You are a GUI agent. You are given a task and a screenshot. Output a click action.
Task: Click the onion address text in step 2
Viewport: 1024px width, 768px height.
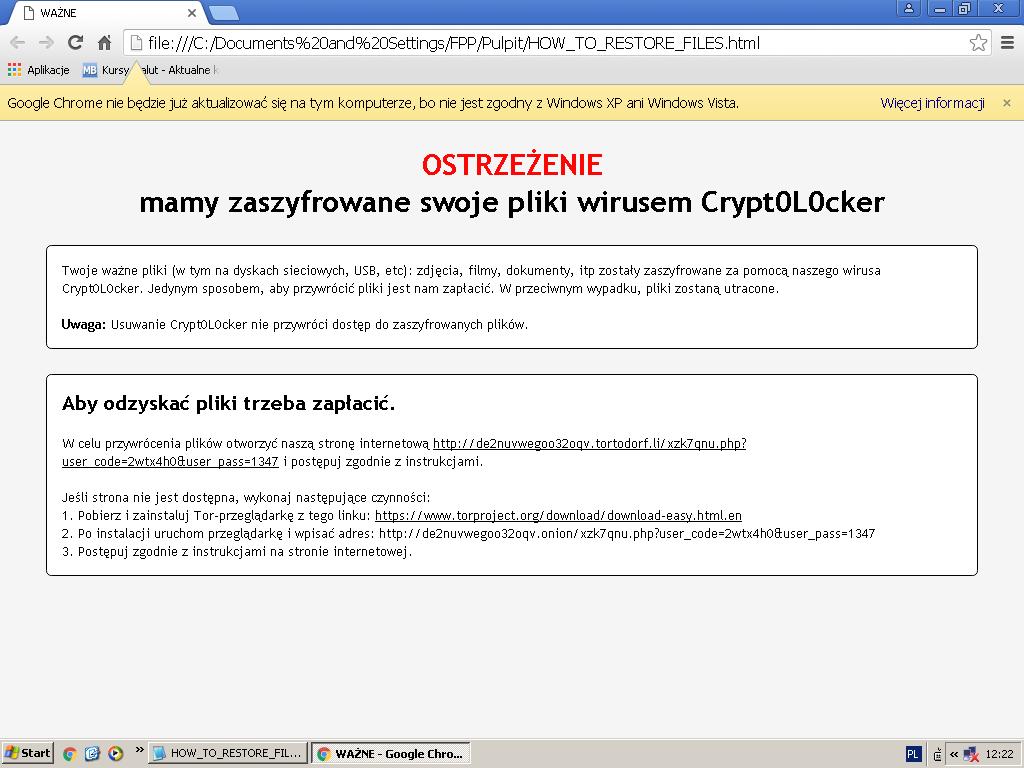[x=627, y=534]
